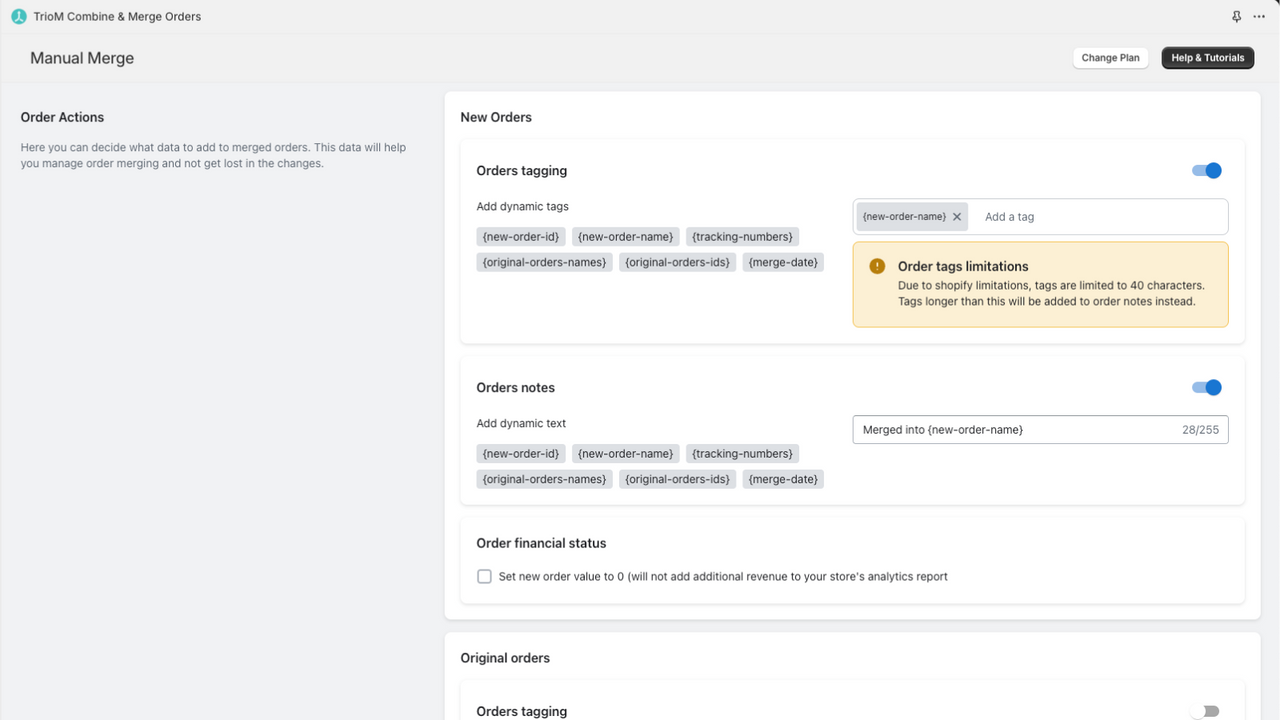Click the 28/255 character counter
The height and width of the screenshot is (720, 1280).
click(x=1200, y=430)
